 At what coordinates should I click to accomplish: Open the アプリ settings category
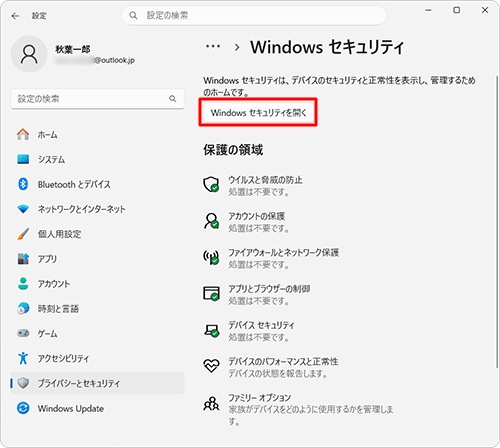click(97, 259)
